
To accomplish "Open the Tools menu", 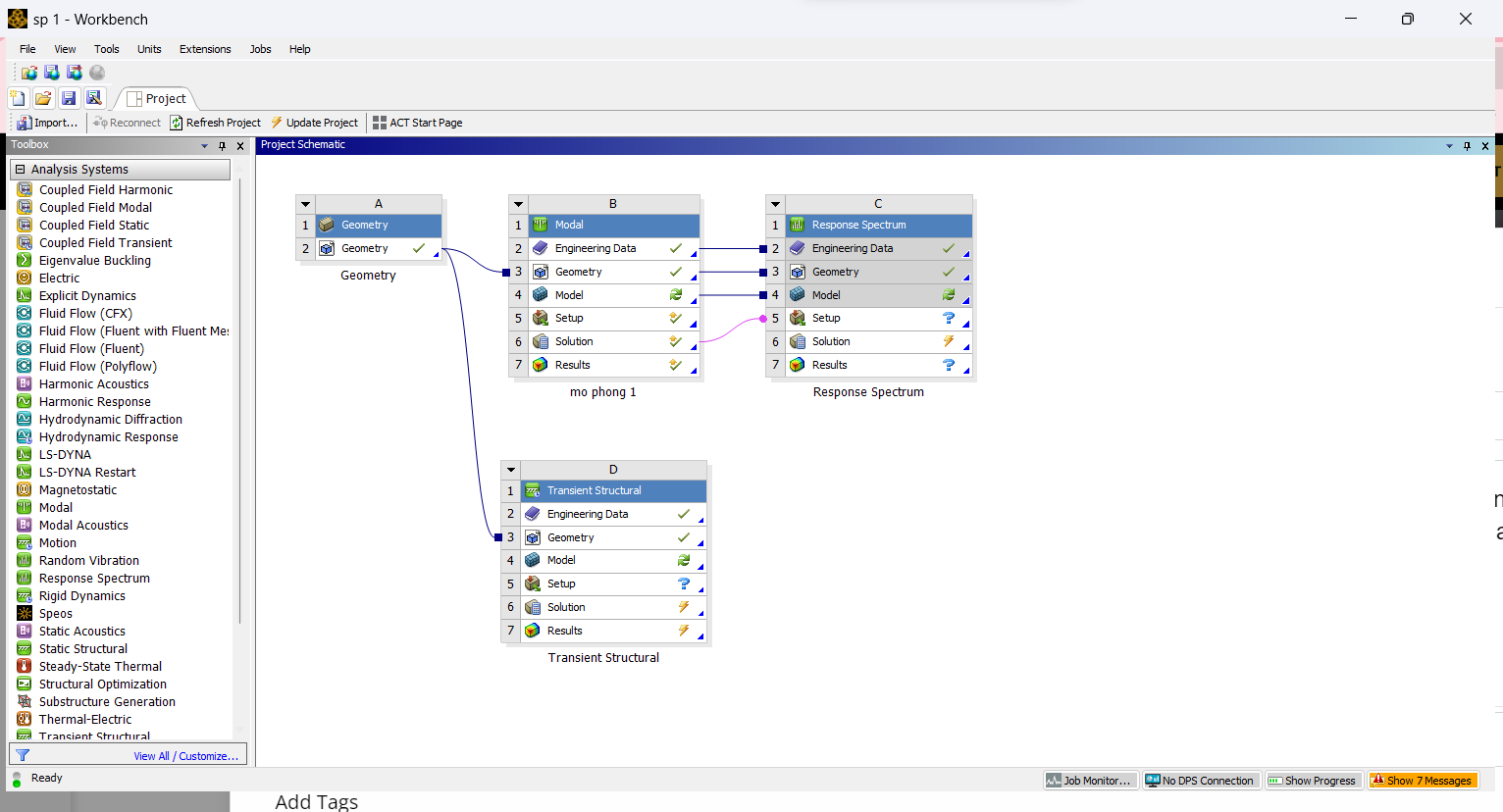I will tap(107, 49).
